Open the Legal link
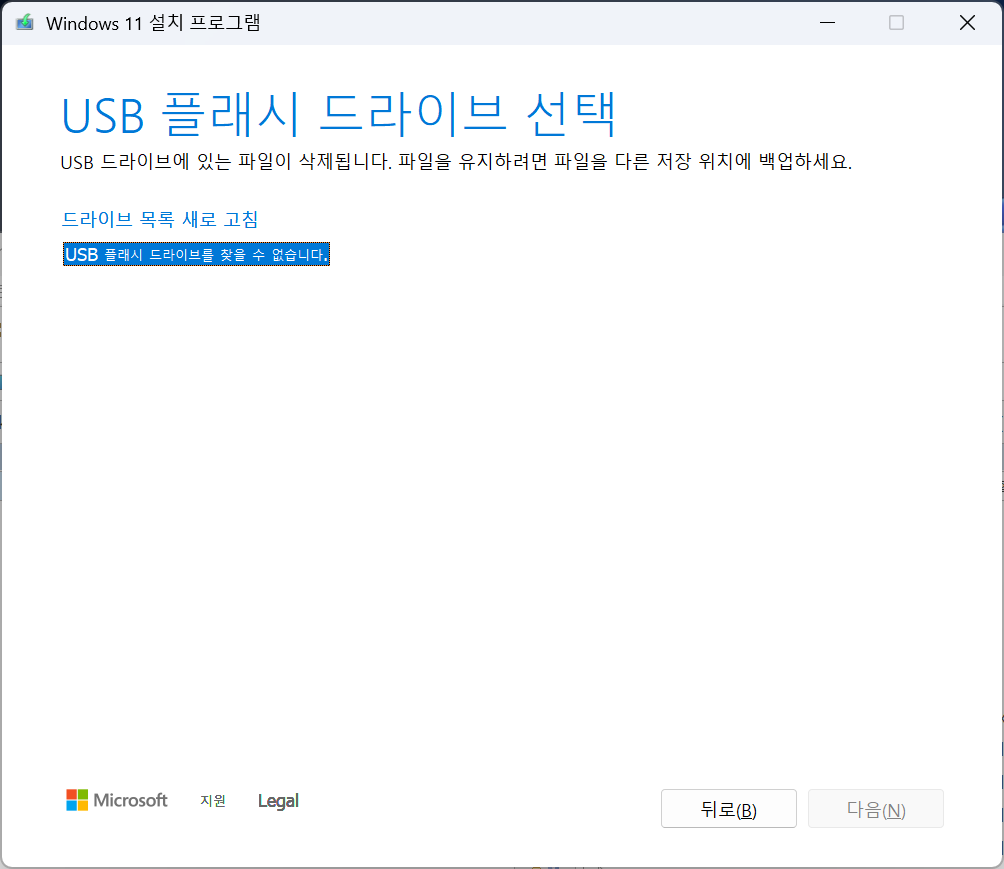1004x869 pixels. (278, 800)
